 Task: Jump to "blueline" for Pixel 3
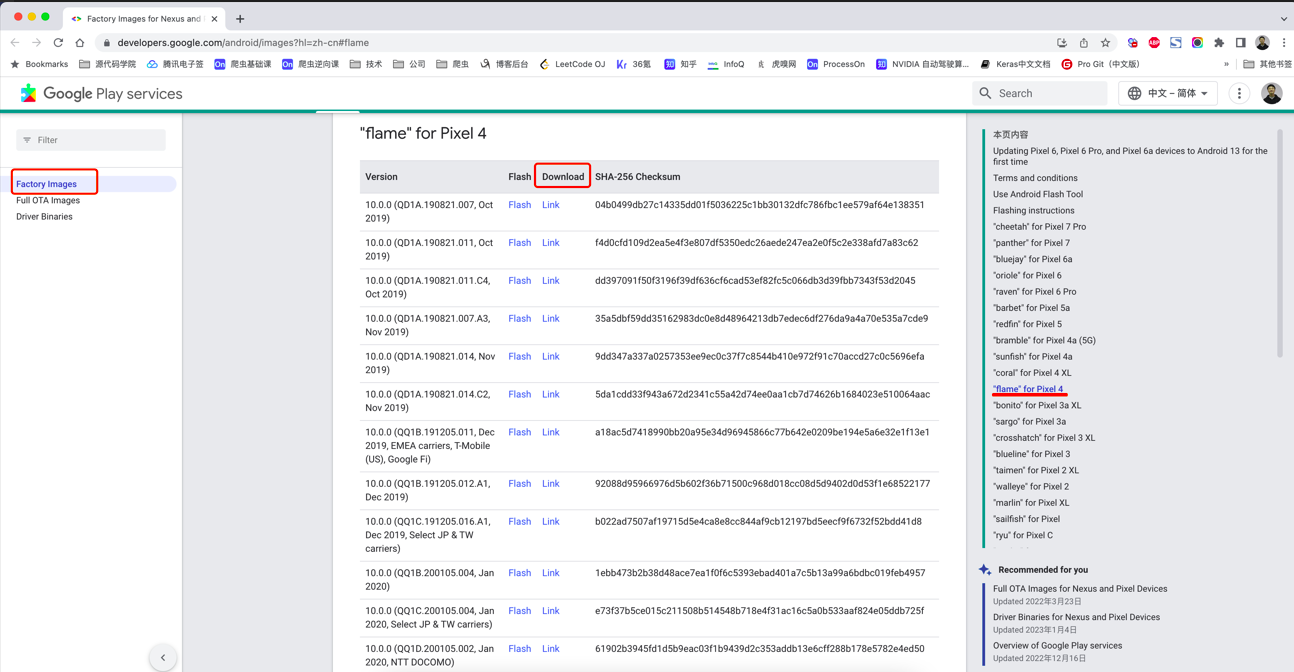[x=1031, y=454]
